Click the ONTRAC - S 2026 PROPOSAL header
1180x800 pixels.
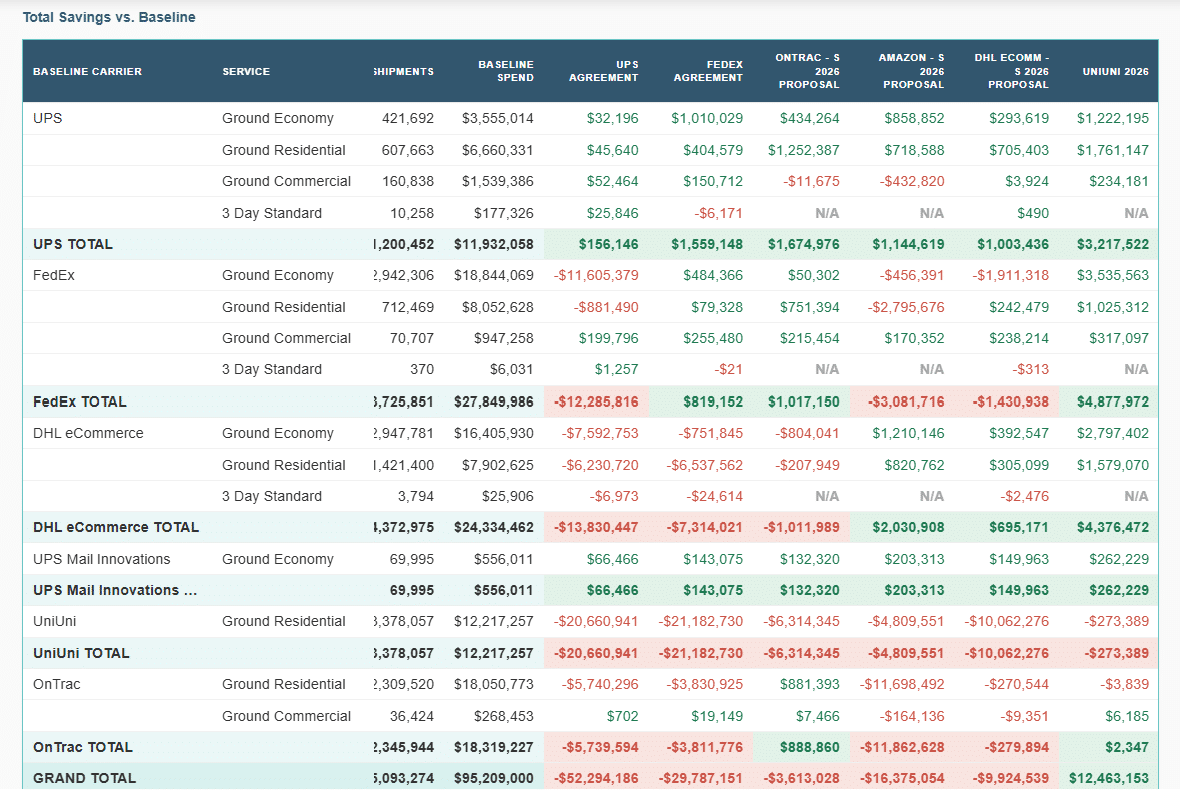(x=807, y=71)
